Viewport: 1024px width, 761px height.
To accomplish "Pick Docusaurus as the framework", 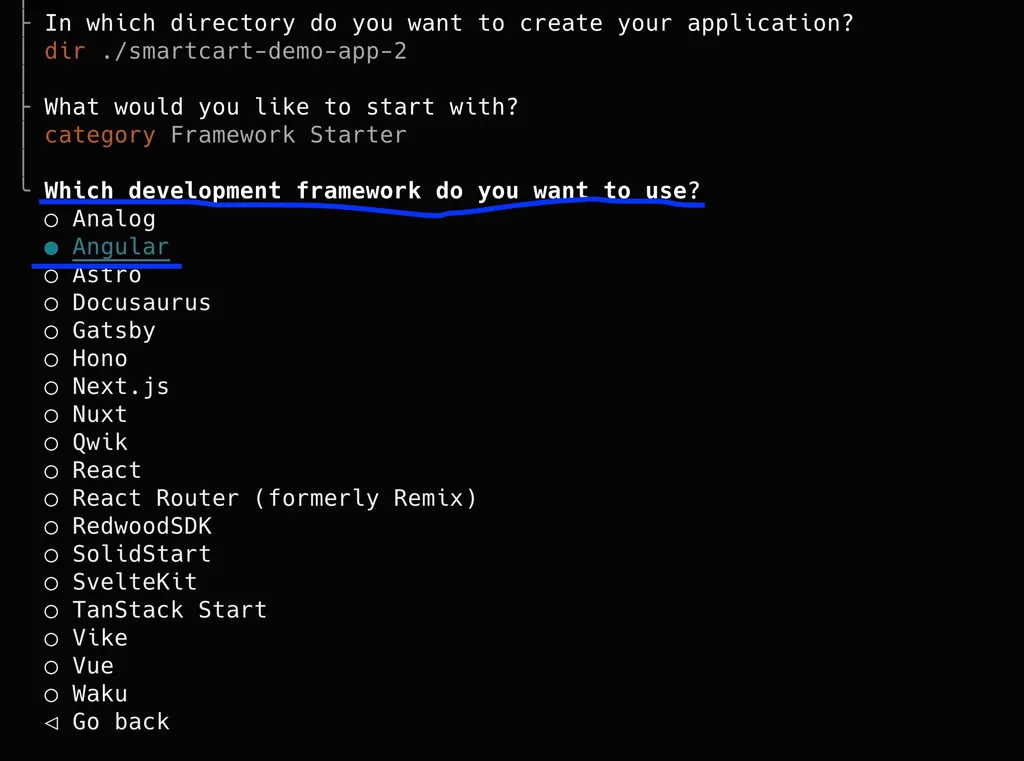I will coord(128,303).
